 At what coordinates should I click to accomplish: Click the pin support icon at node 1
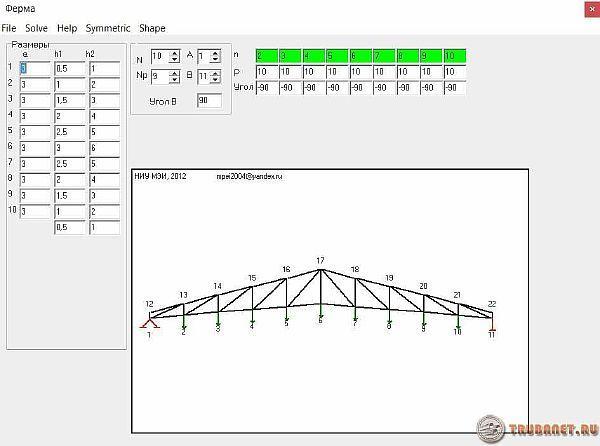149,323
